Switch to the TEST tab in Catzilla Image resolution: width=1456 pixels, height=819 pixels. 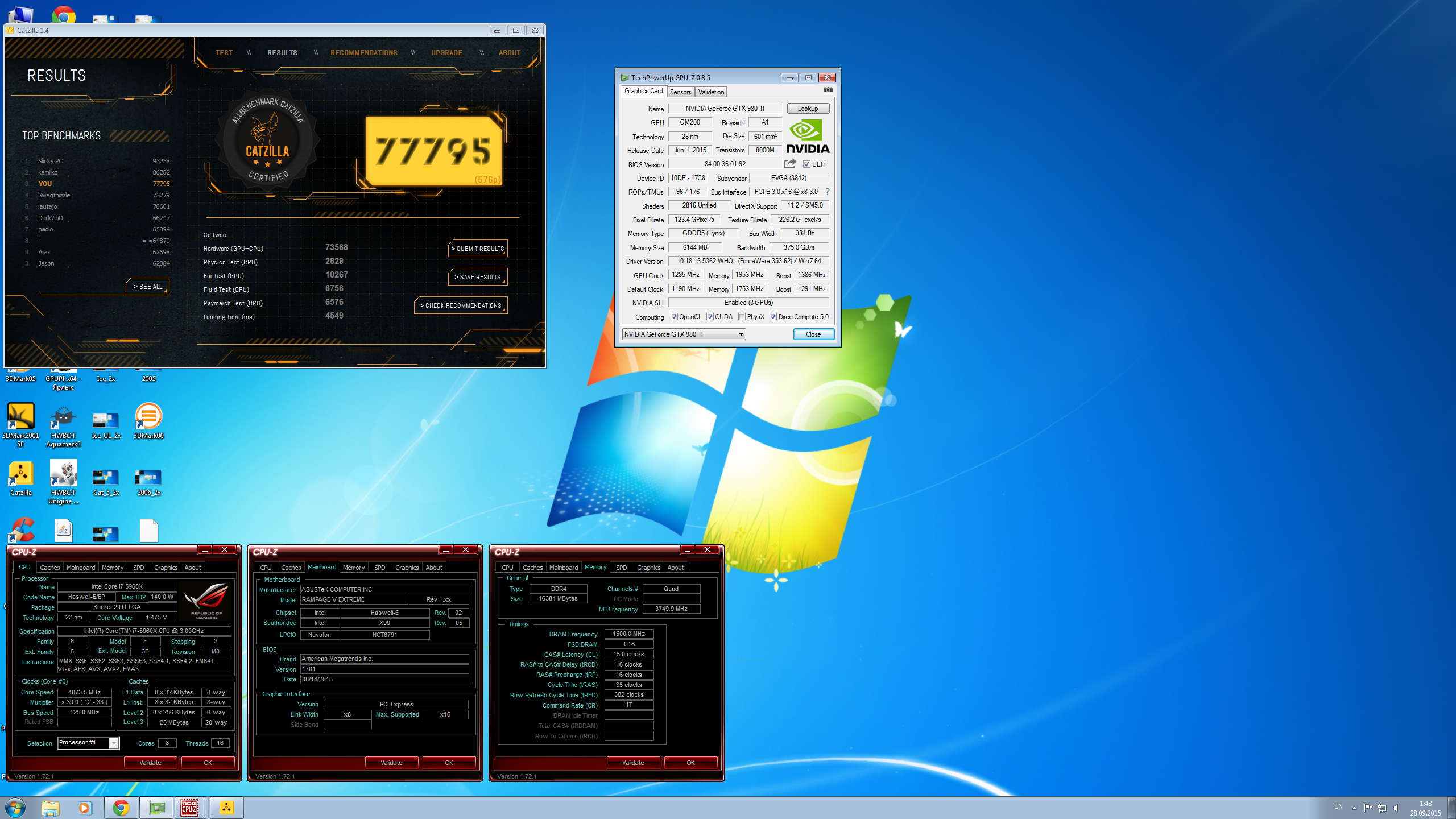coord(224,52)
